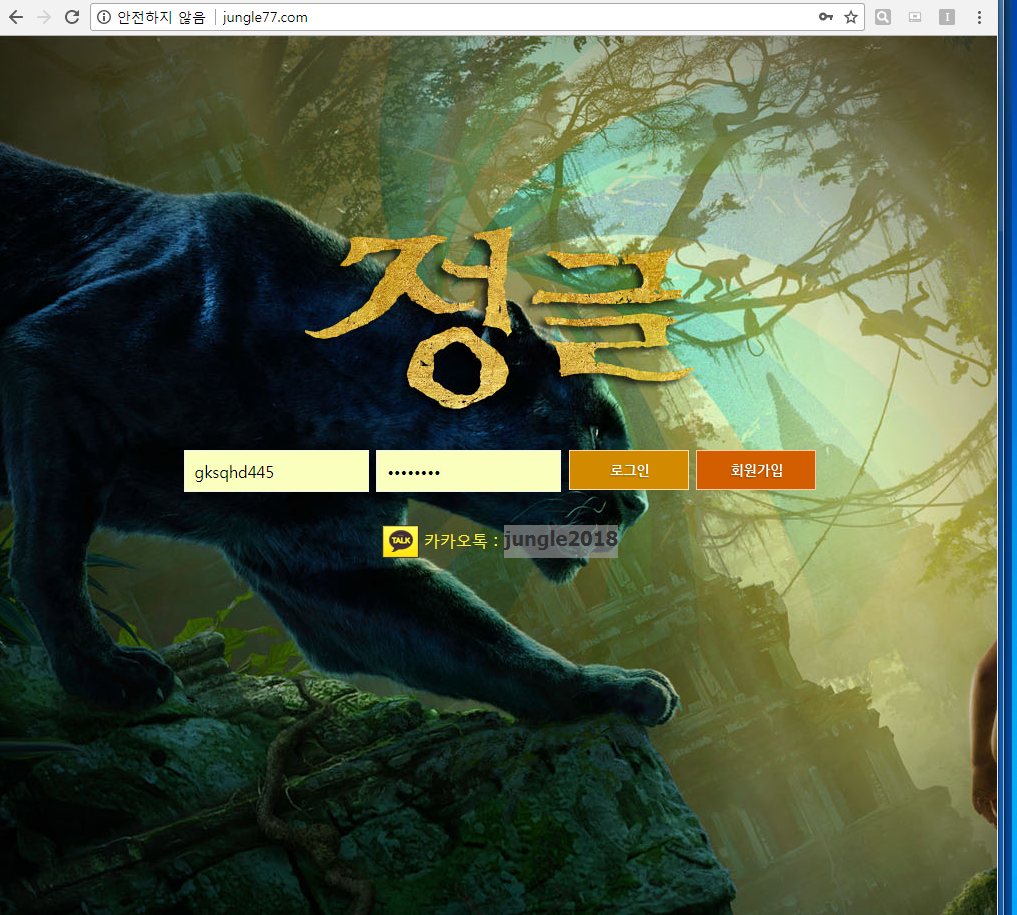Click the 로그인 login button

(x=628, y=470)
